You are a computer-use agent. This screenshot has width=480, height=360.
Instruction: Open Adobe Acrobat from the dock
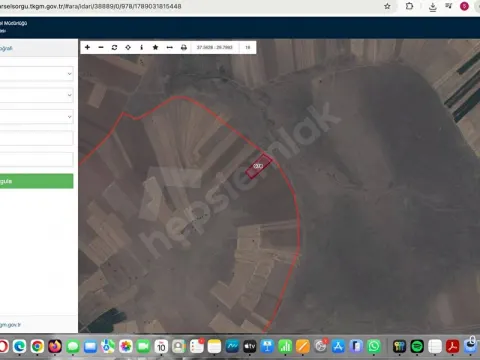[x=452, y=347]
